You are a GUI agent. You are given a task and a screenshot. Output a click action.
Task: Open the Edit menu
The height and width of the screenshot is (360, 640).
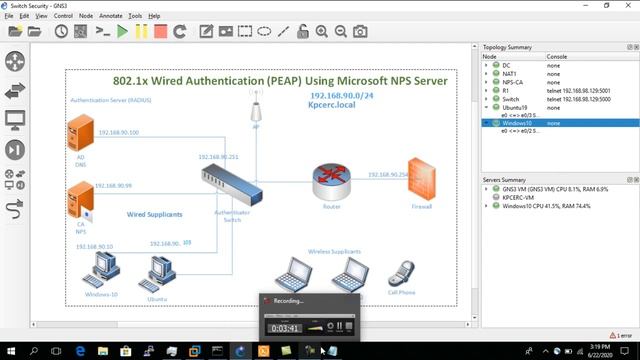tap(24, 16)
